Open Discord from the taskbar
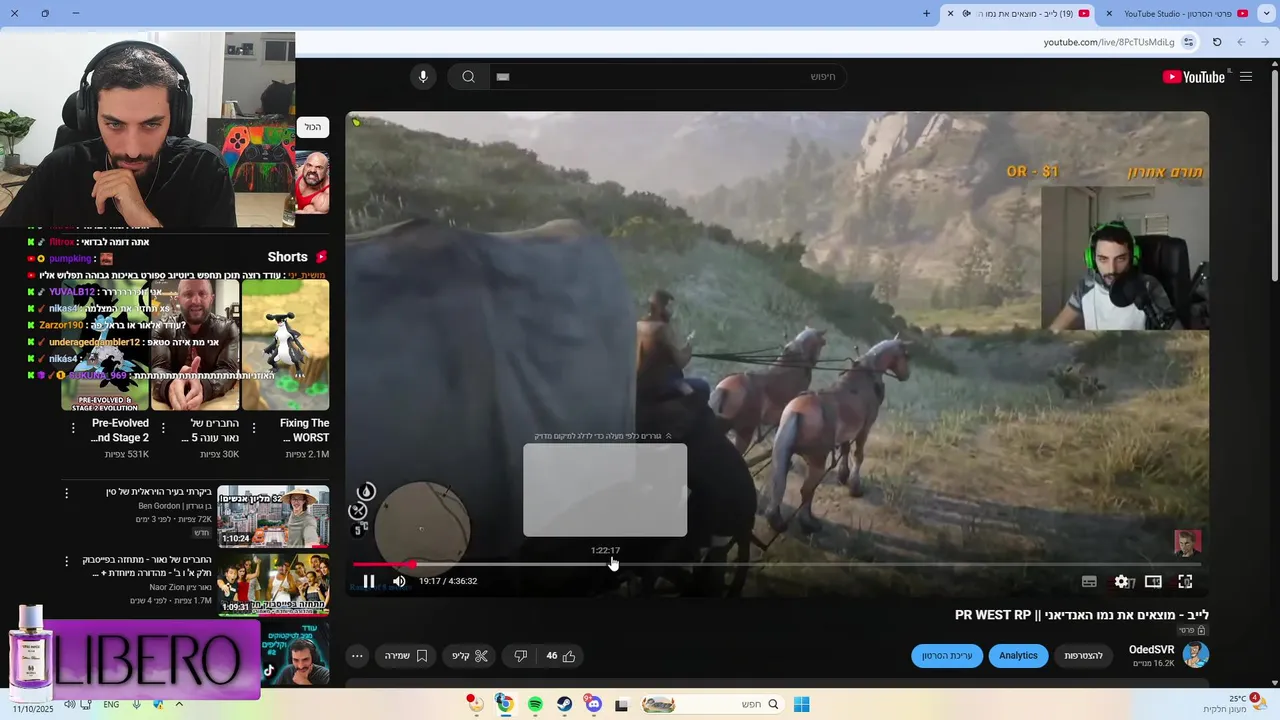This screenshot has height=720, width=1280. pos(594,704)
